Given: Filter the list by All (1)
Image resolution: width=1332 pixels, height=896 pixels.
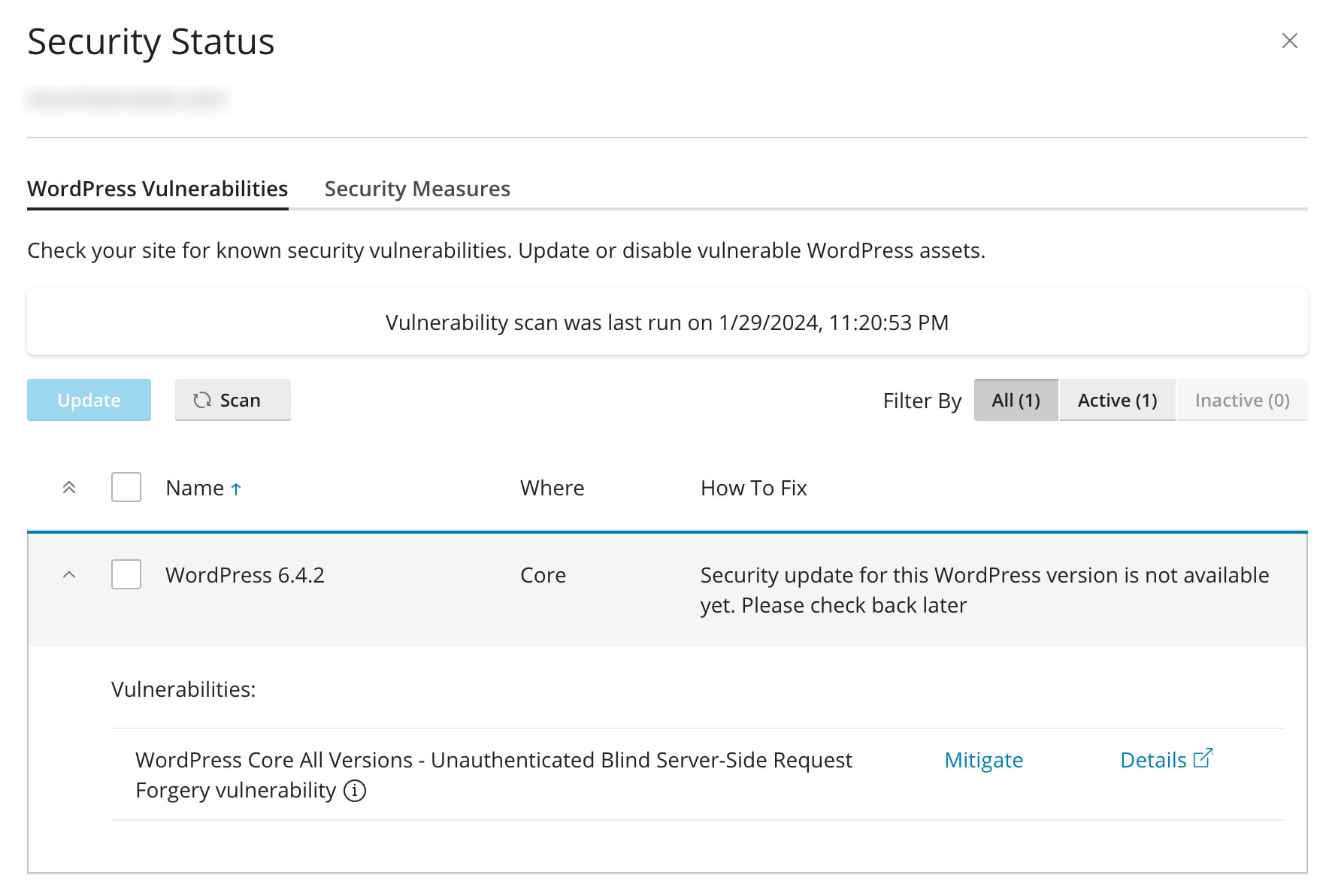Looking at the screenshot, I should 1016,400.
